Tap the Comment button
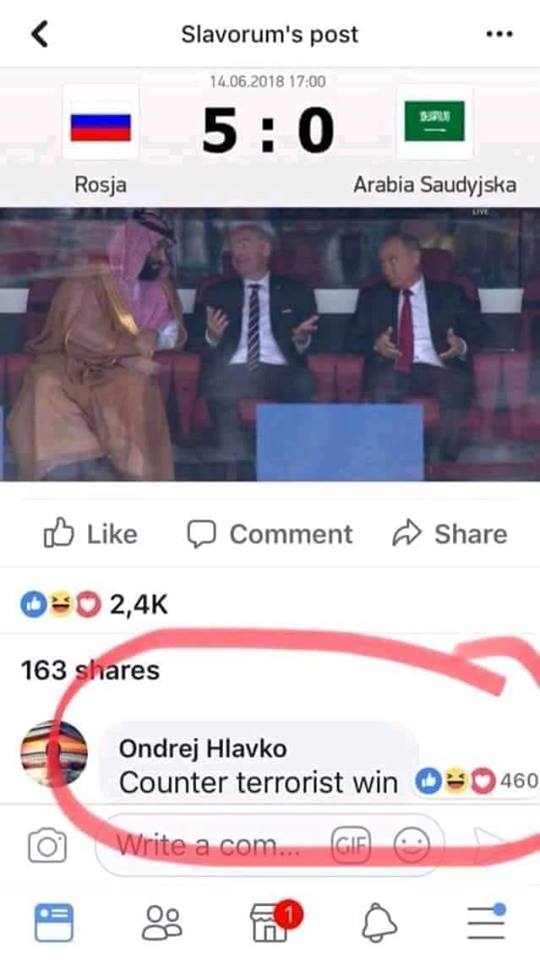 click(270, 534)
